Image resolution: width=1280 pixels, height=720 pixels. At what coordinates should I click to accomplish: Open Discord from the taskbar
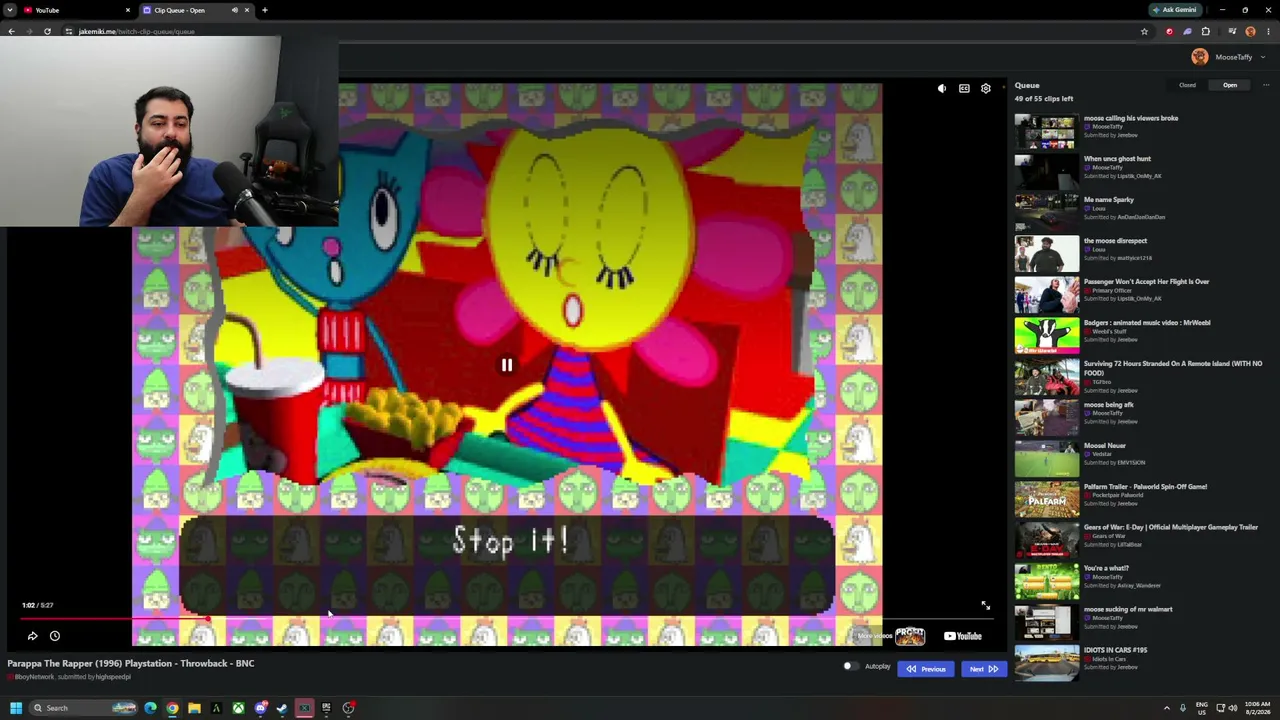coord(260,708)
